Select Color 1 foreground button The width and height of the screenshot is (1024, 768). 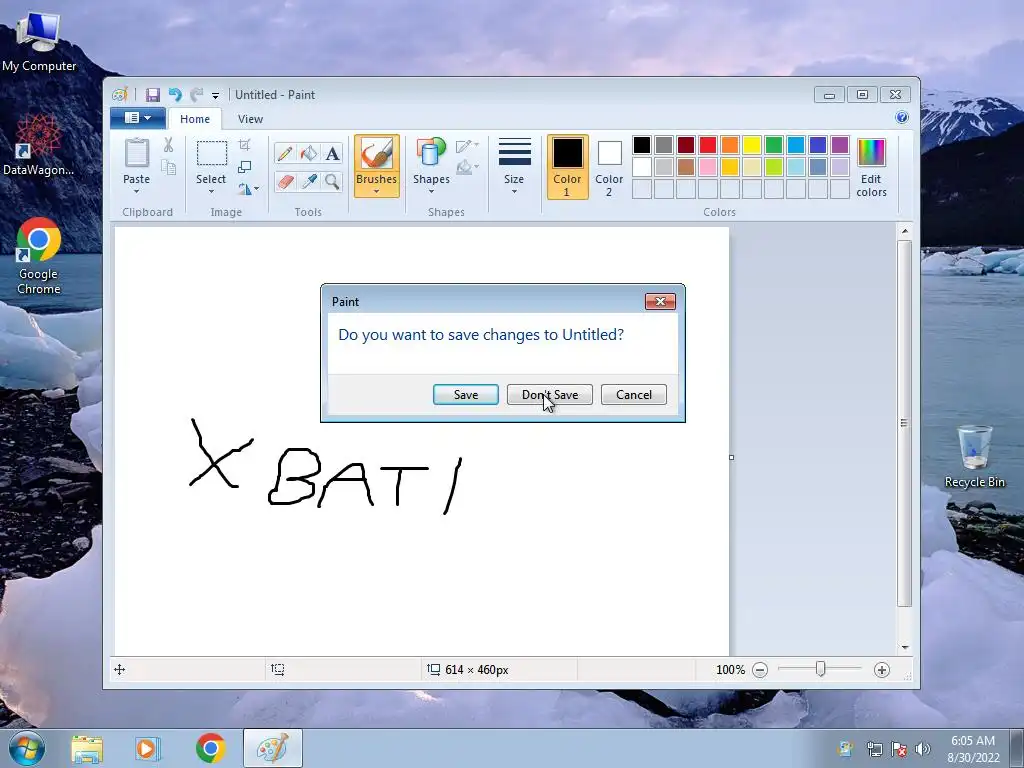click(x=567, y=167)
